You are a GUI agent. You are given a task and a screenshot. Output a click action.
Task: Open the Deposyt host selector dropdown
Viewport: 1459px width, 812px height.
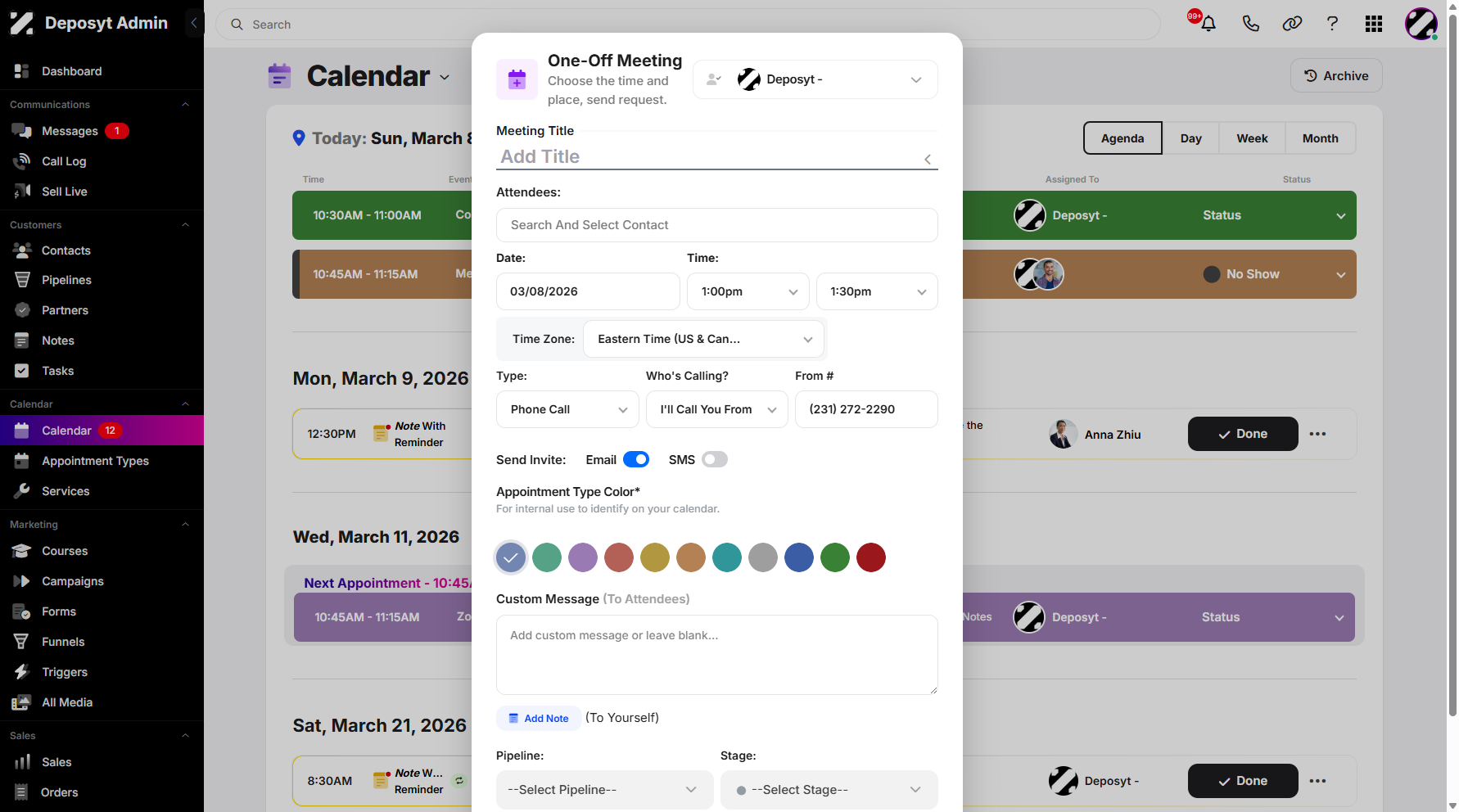(815, 79)
